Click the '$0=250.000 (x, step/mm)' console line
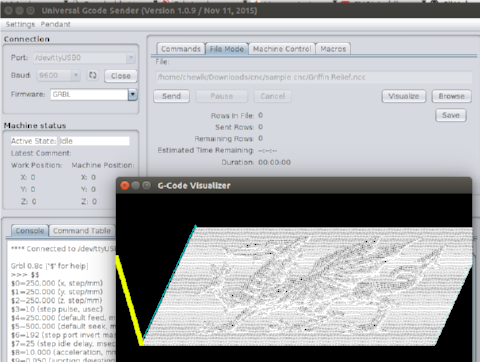This screenshot has width=480, height=362. [57, 283]
